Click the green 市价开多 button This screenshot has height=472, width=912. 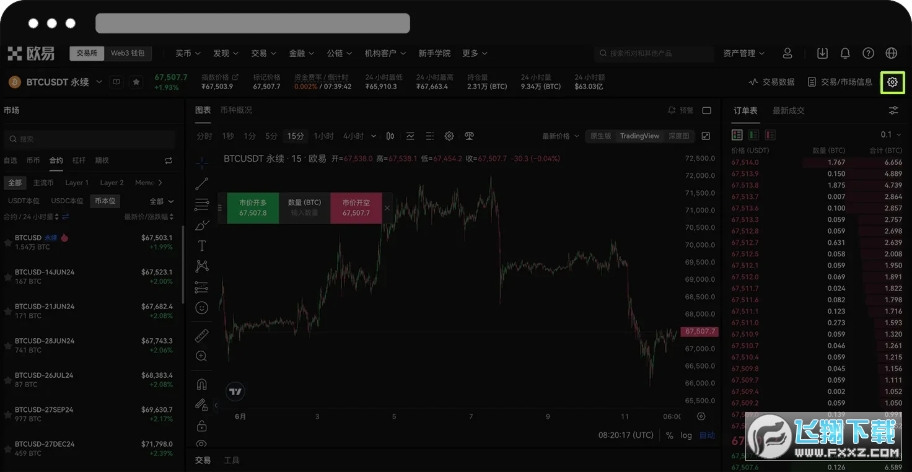pos(252,207)
